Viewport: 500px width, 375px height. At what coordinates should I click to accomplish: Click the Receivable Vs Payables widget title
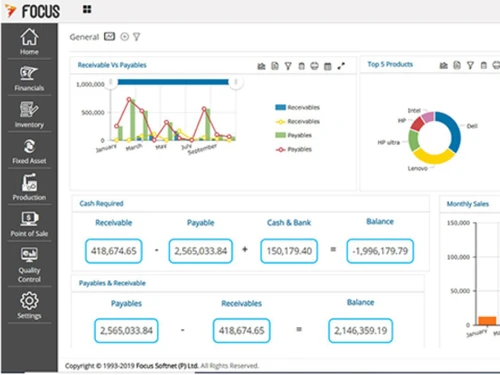coord(112,65)
